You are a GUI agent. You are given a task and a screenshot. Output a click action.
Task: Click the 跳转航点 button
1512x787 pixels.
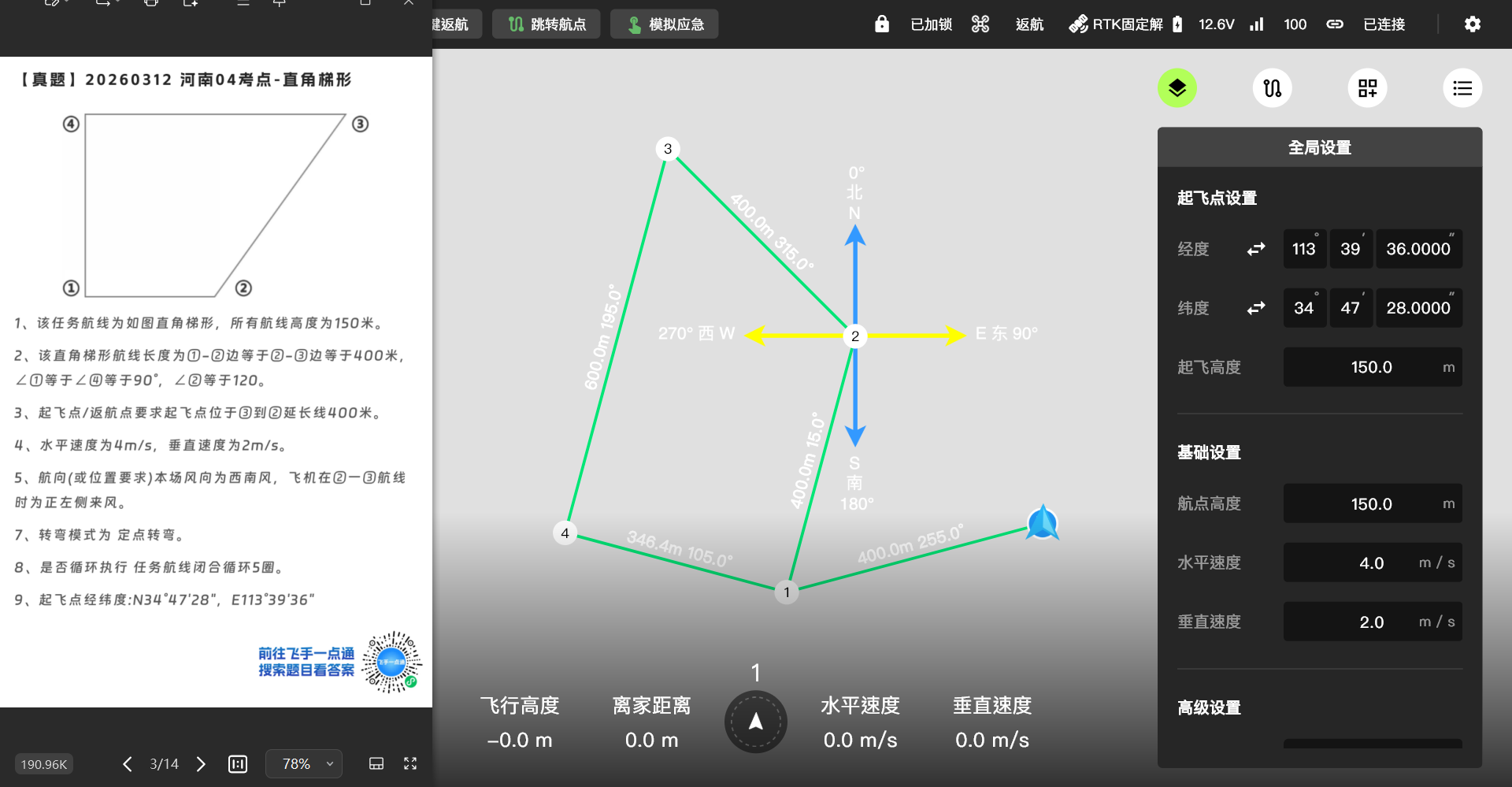point(547,24)
